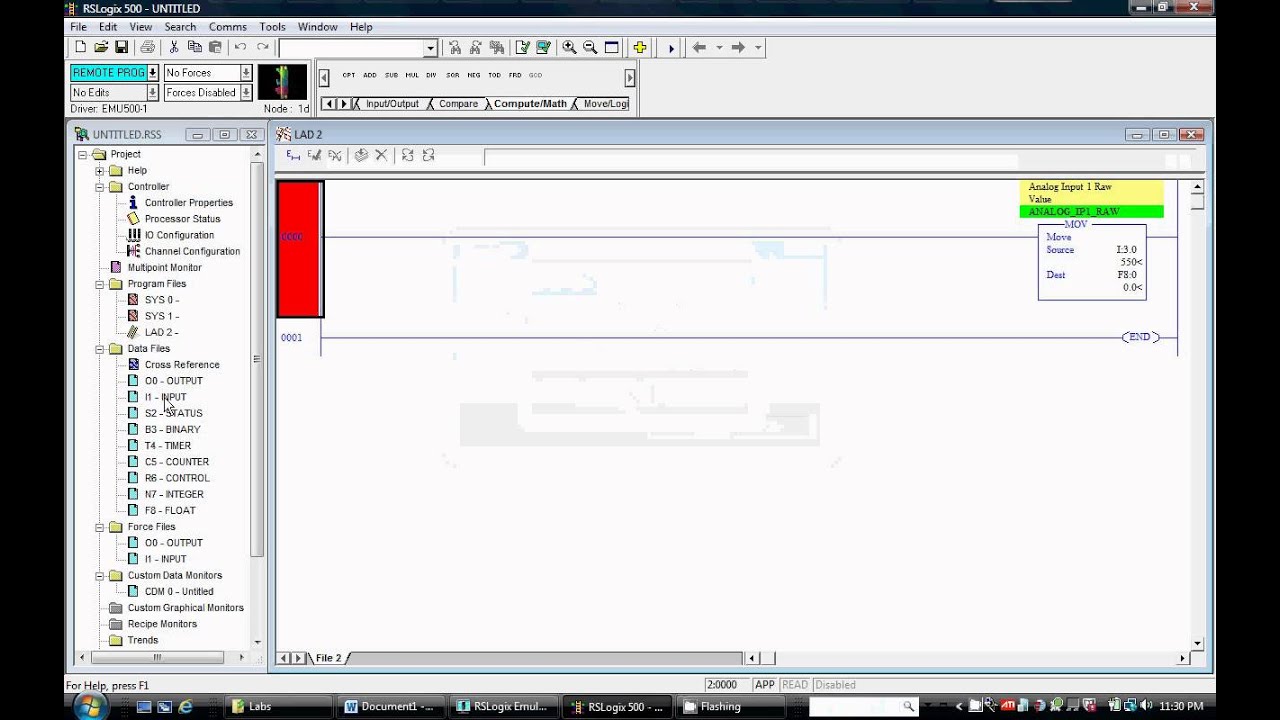The image size is (1280, 720).
Task: Open the Forces Disabled dropdown
Action: (x=246, y=93)
